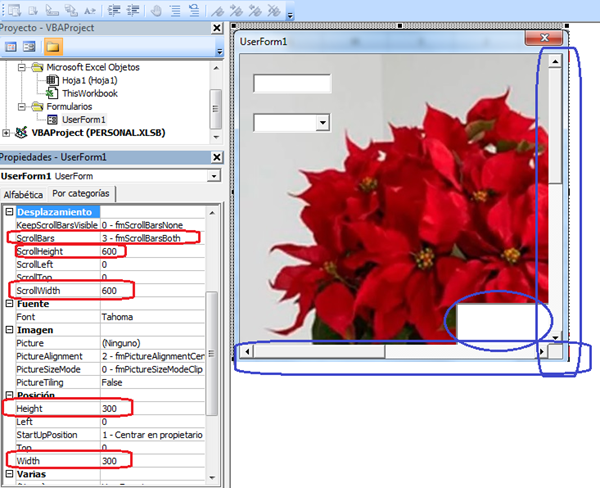Select the ScrollLeft property row
Image resolution: width=600 pixels, height=488 pixels.
(x=110, y=264)
